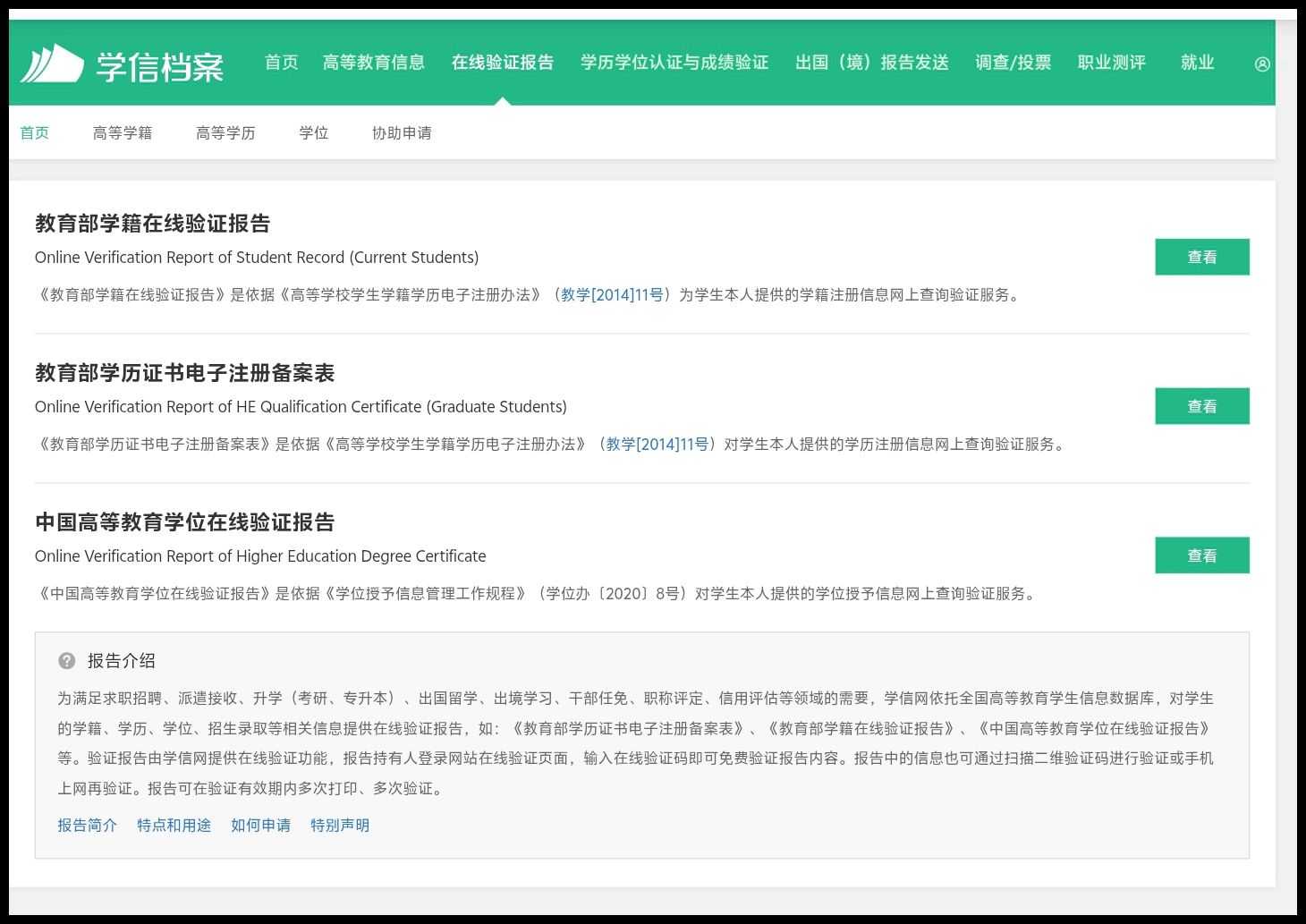This screenshot has width=1306, height=924.
Task: Click the 学信档案 logo
Action: pos(122,64)
